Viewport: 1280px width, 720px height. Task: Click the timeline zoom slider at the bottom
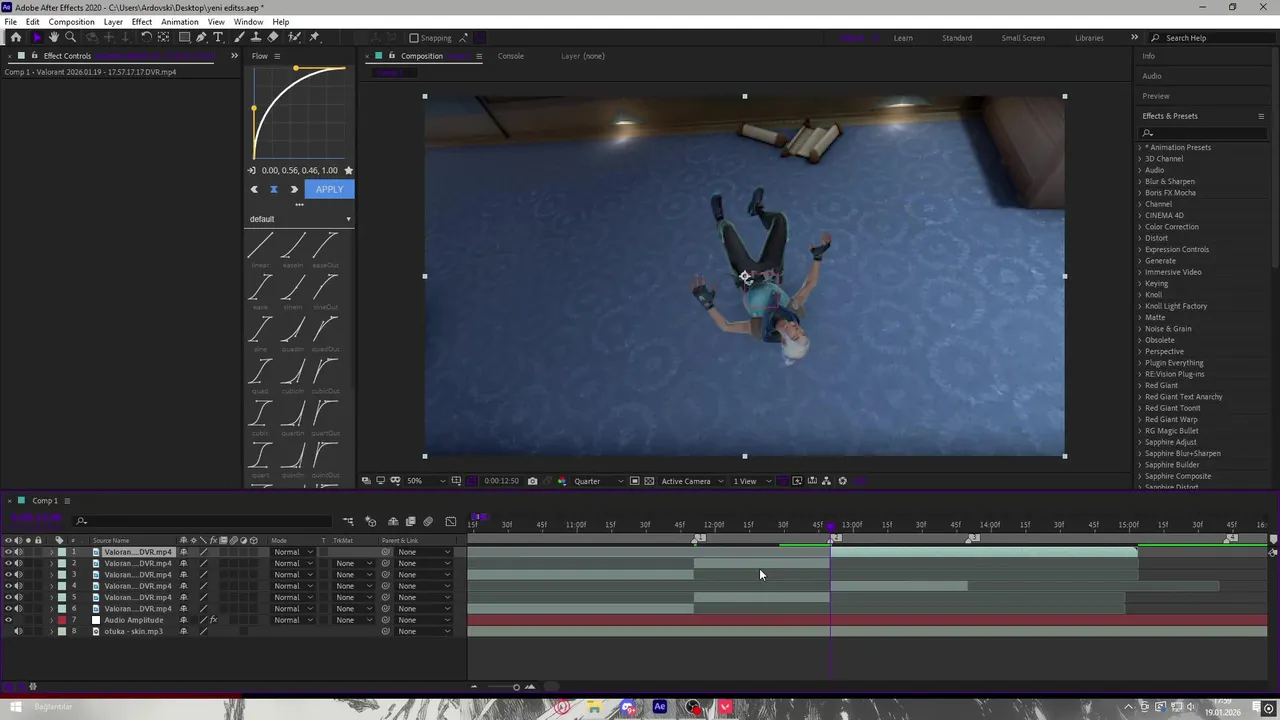516,687
